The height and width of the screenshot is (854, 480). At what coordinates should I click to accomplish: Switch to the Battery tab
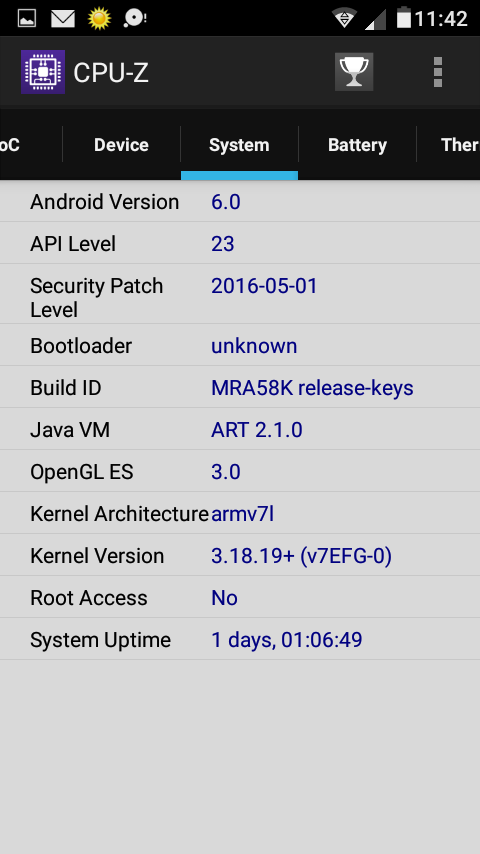(x=357, y=145)
